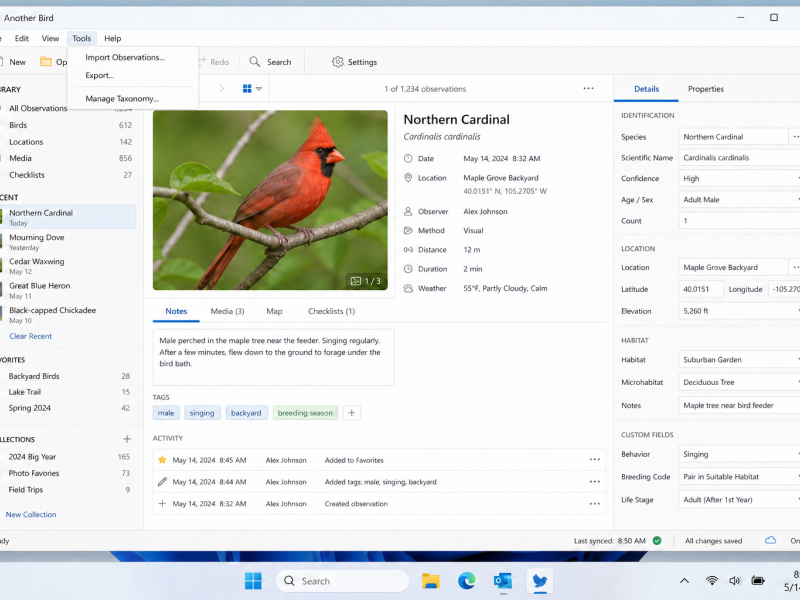Open the Help menu
Image resolution: width=800 pixels, height=600 pixels.
tap(113, 38)
